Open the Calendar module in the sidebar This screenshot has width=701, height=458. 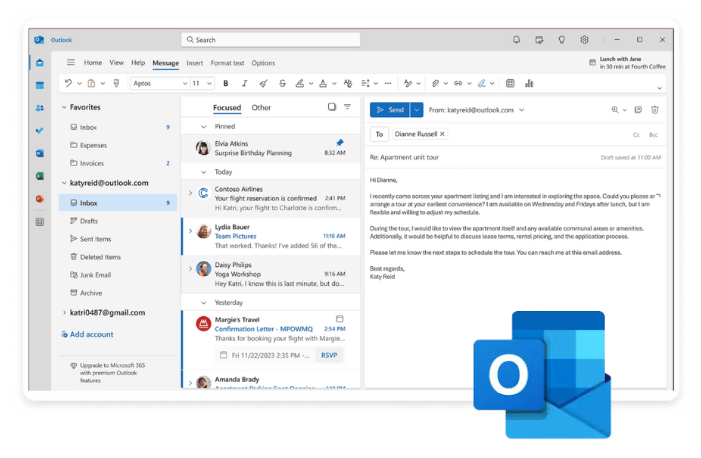(40, 85)
